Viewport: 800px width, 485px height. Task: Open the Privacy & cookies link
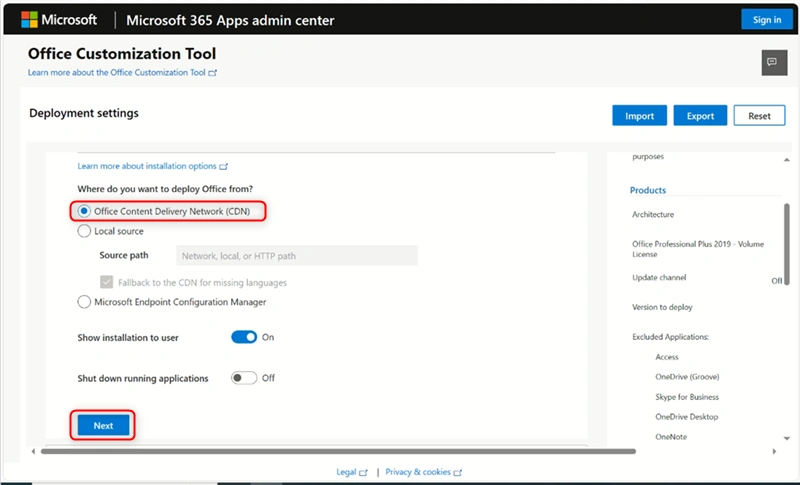[423, 472]
